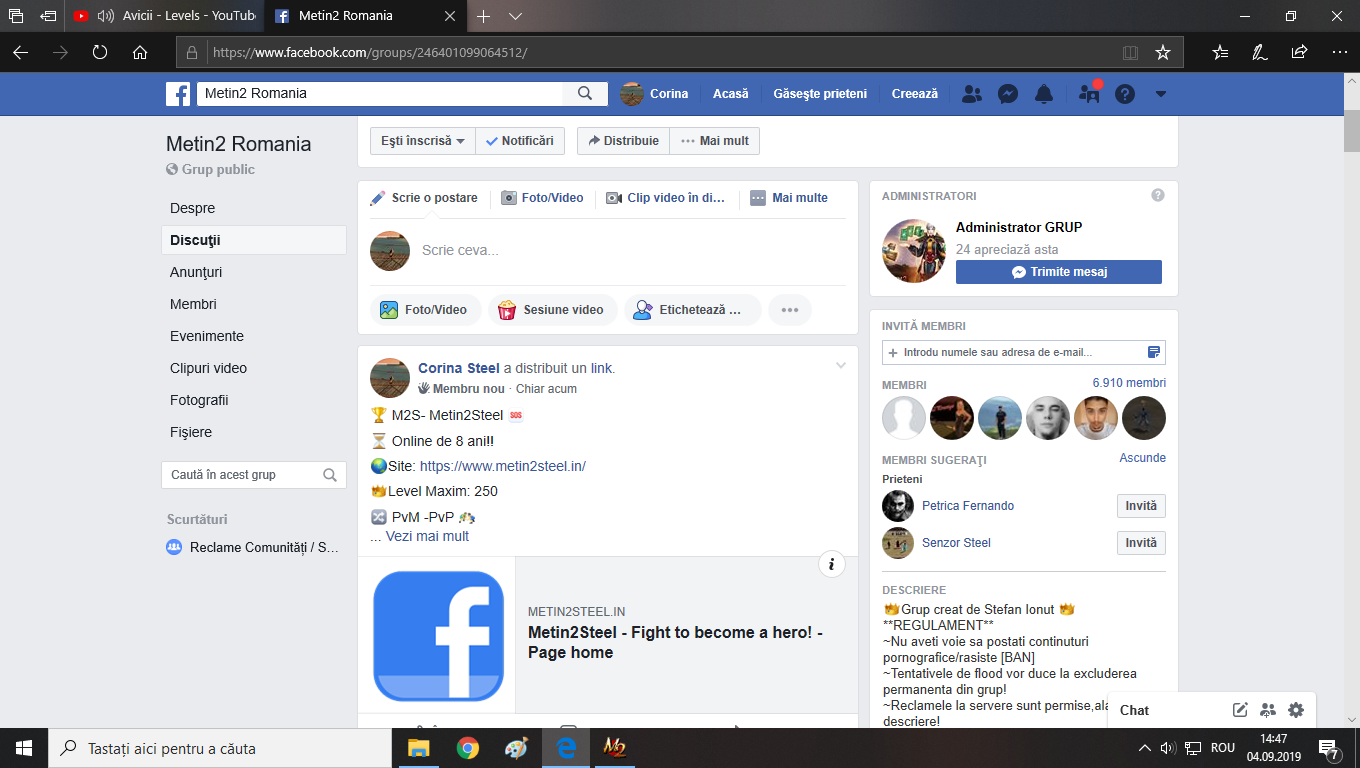Open Fișiere in the group menu
This screenshot has height=768, width=1360.
254,432
